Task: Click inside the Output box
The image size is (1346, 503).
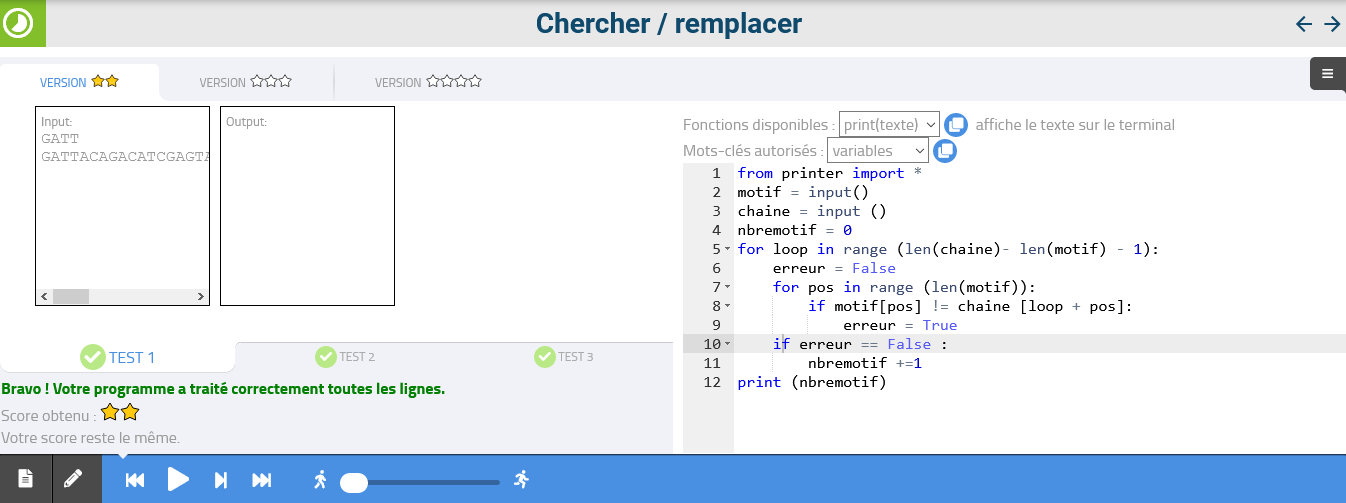Action: pyautogui.click(x=307, y=206)
